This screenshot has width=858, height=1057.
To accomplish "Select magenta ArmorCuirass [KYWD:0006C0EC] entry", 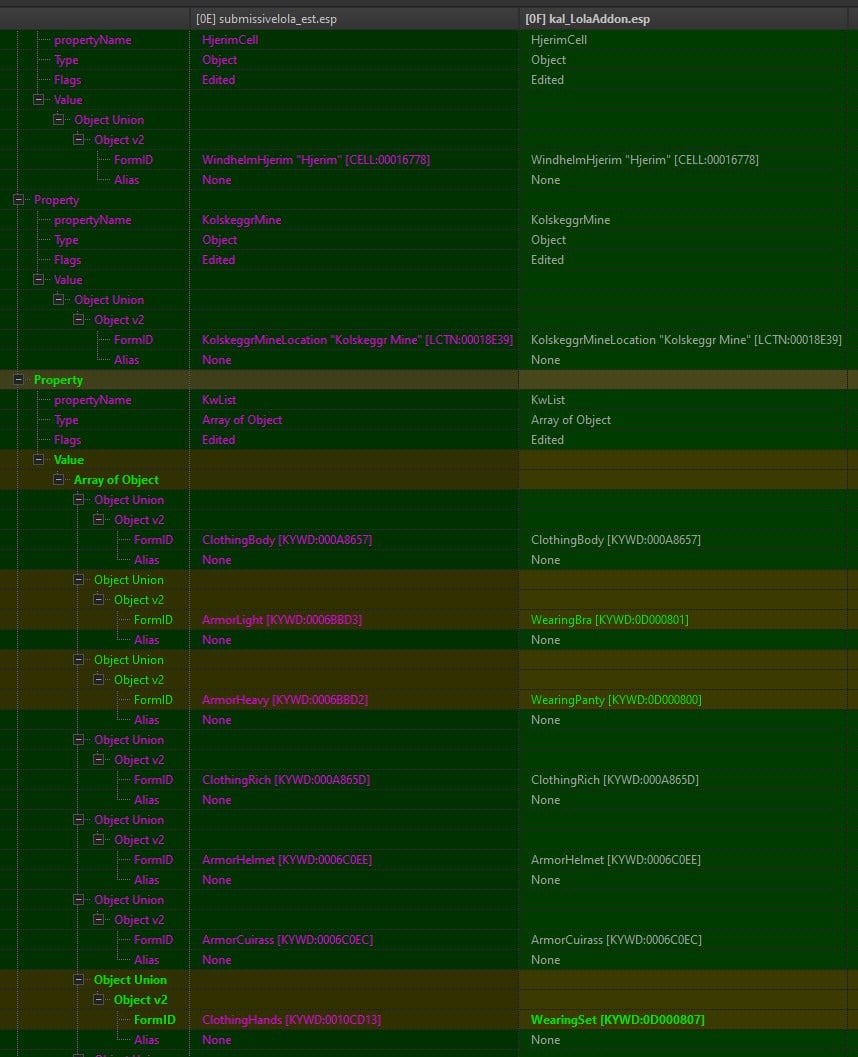I will coord(287,940).
